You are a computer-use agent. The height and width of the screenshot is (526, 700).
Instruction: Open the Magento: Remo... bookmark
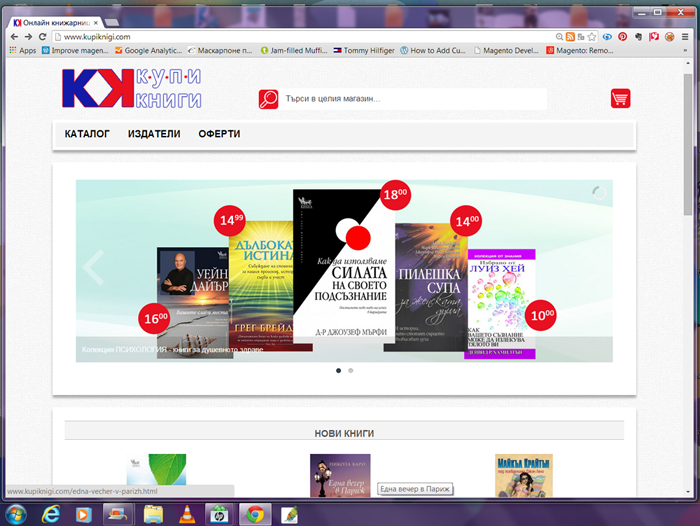pyautogui.click(x=580, y=50)
